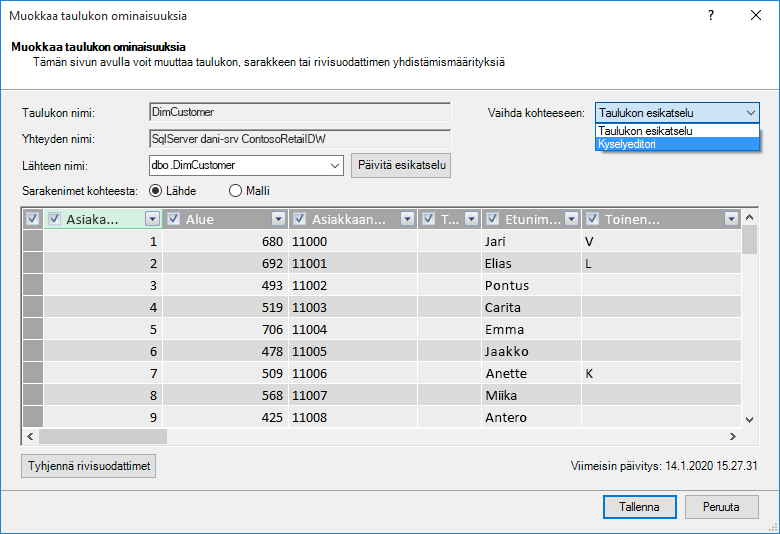The width and height of the screenshot is (780, 534).
Task: Save changes with the Tallenna button
Action: (x=640, y=507)
